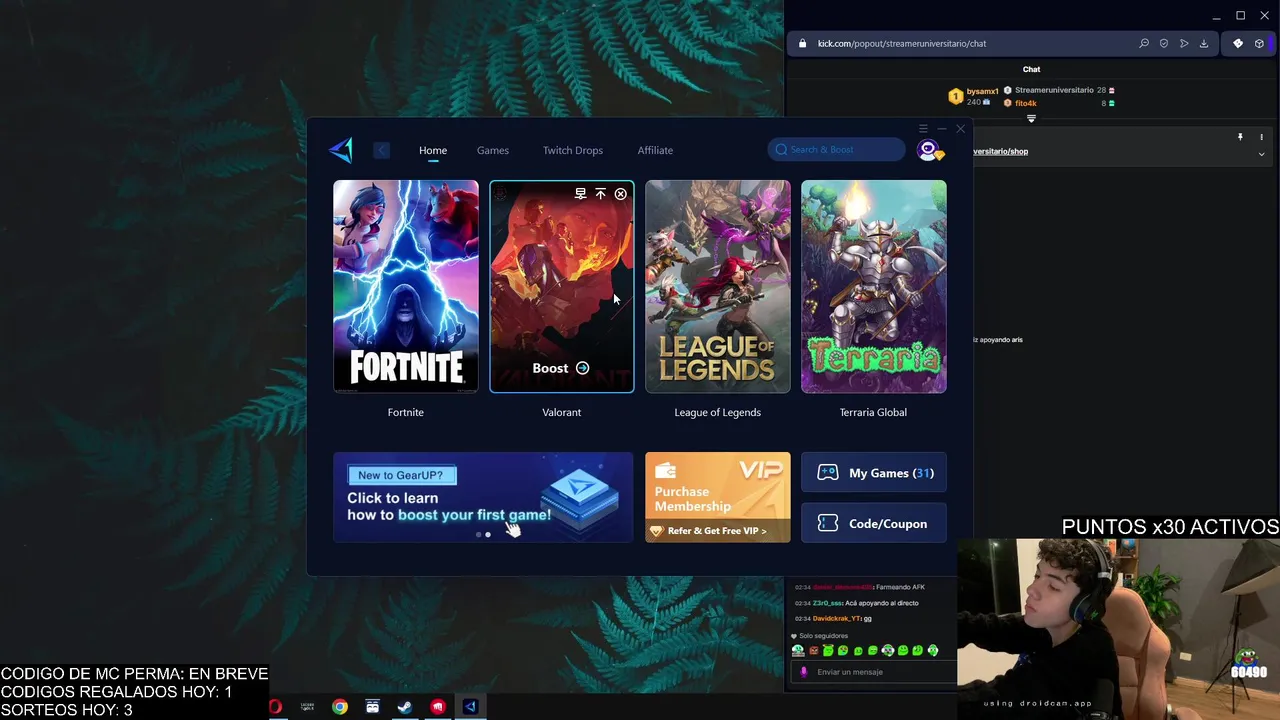Click the pin icon on pinned message

[x=1240, y=137]
